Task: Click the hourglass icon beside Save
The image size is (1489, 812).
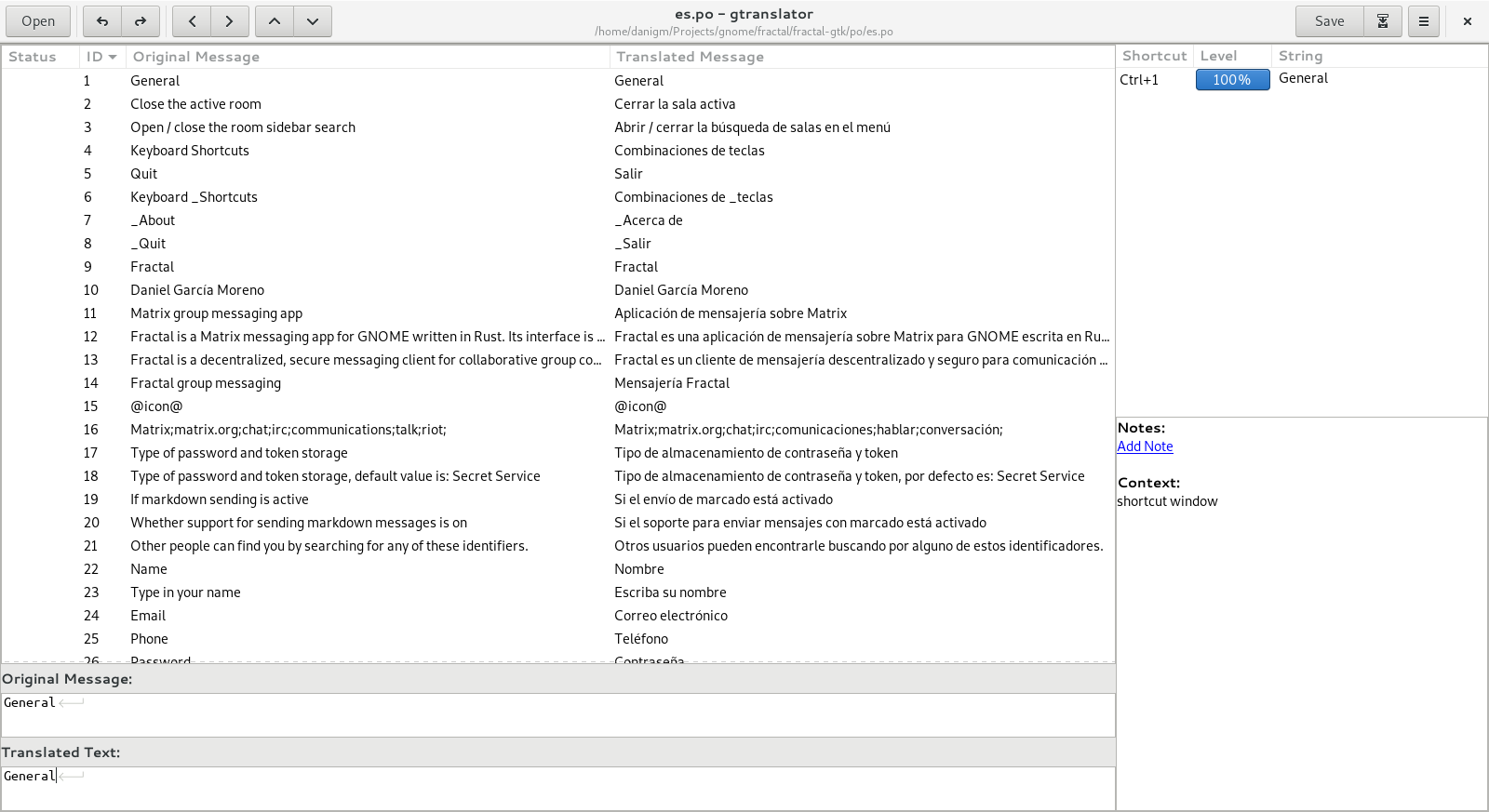Action: (1383, 21)
